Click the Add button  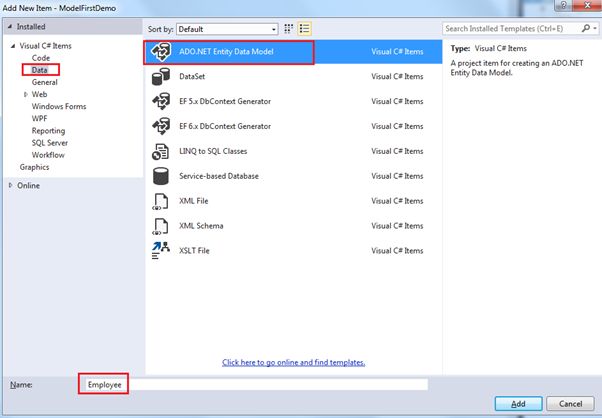coord(518,404)
